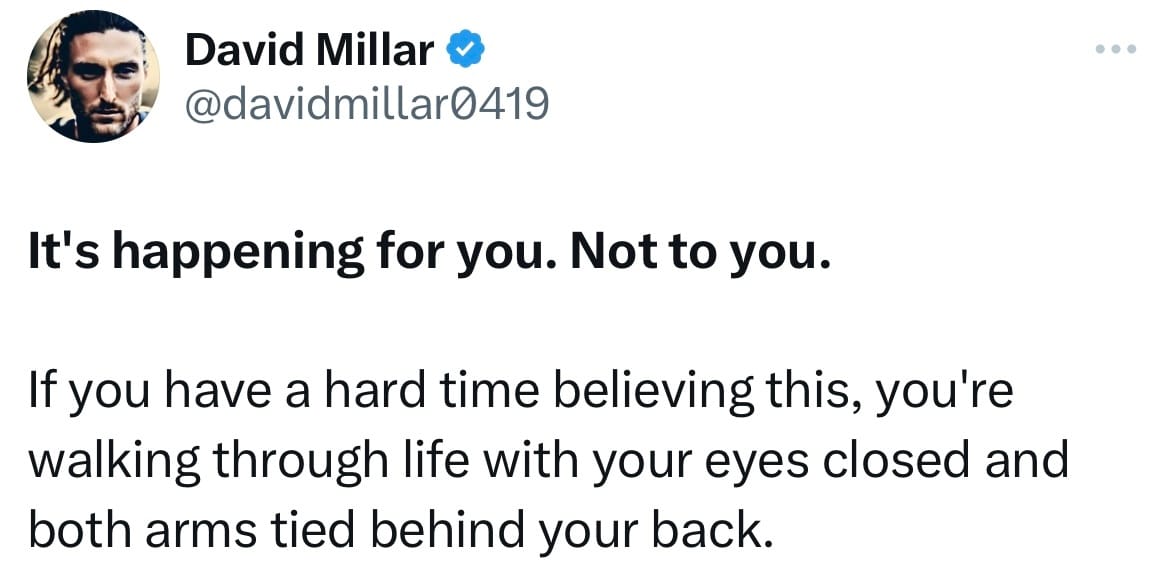Click the display name David Millar
Viewport: 1170px width, 566px height.
pos(310,51)
